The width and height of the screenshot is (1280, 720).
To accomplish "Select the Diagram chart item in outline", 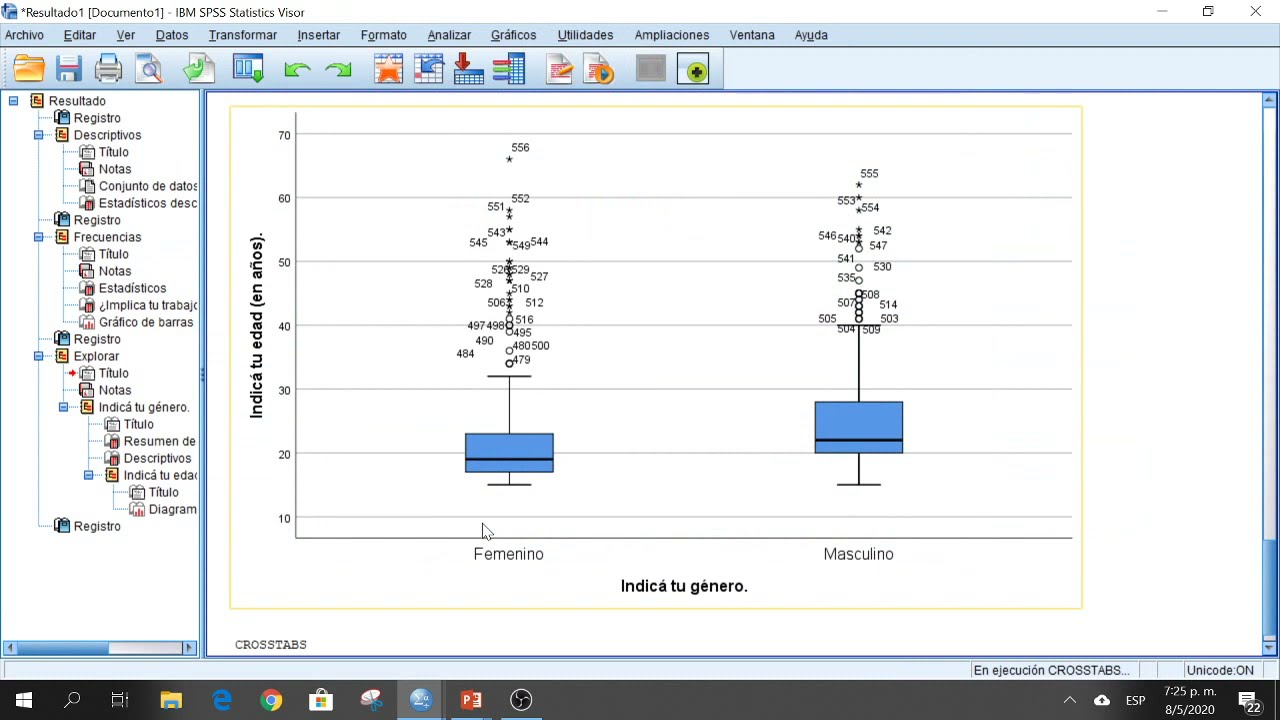I will click(163, 509).
